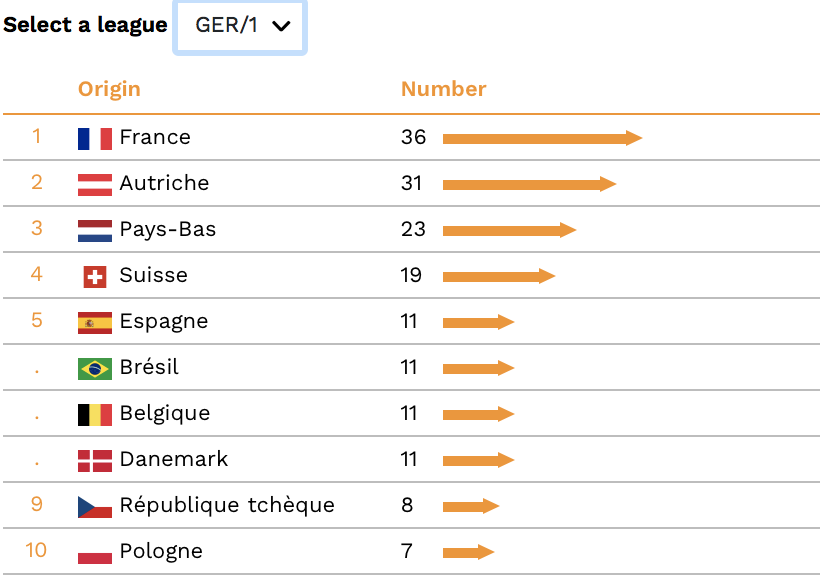Screen dimensions: 820x580
Task: Click the Pays-Bas flag icon
Action: pos(95,231)
